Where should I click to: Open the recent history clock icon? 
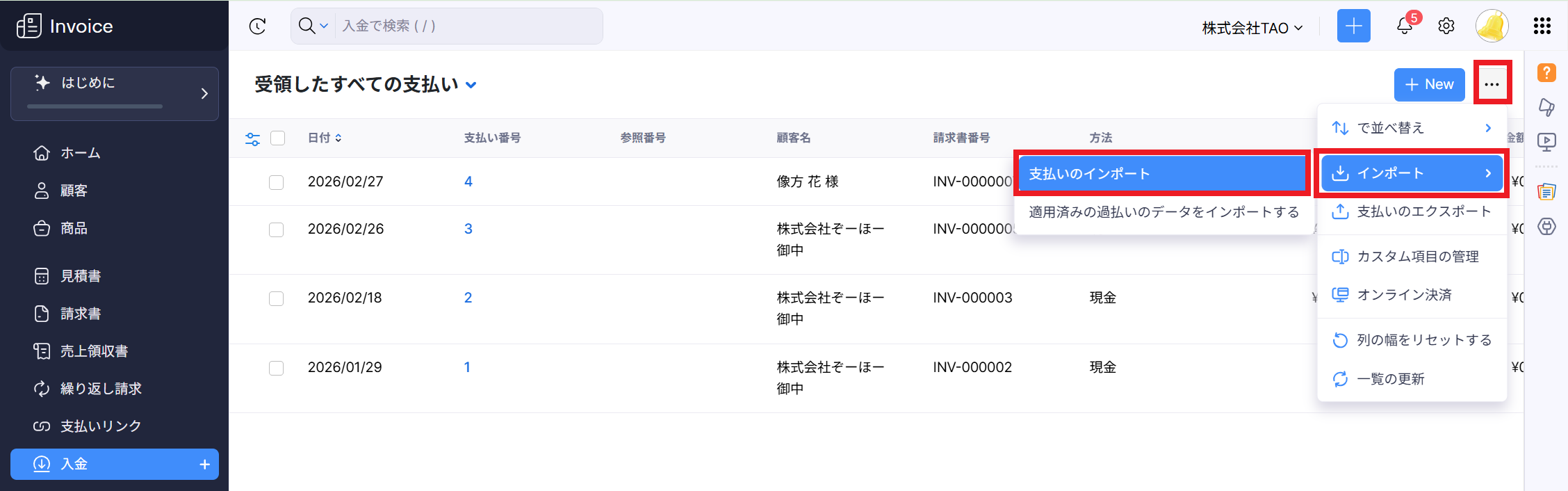(258, 26)
